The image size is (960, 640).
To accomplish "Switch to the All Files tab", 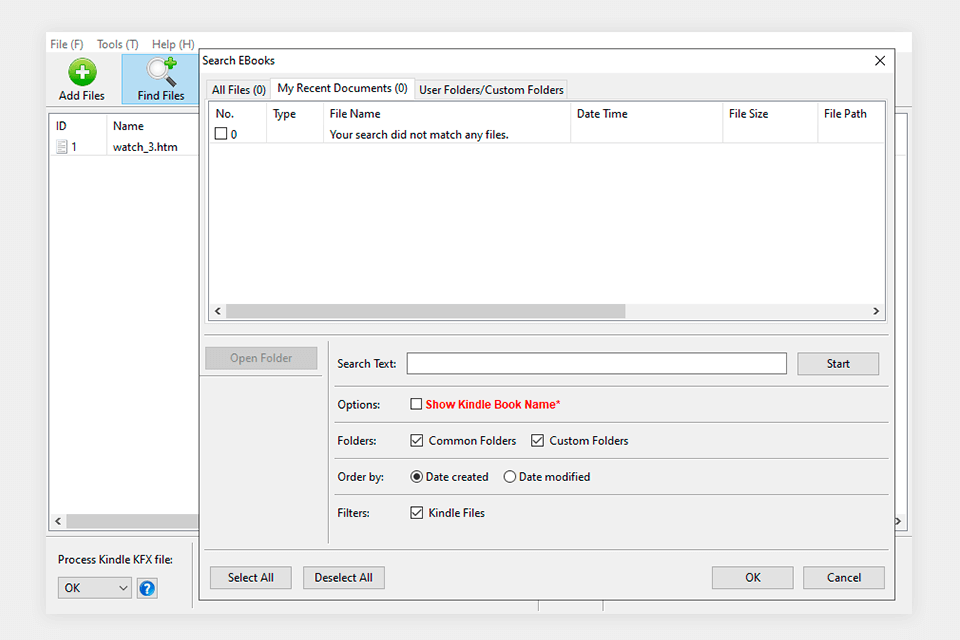I will pos(238,90).
